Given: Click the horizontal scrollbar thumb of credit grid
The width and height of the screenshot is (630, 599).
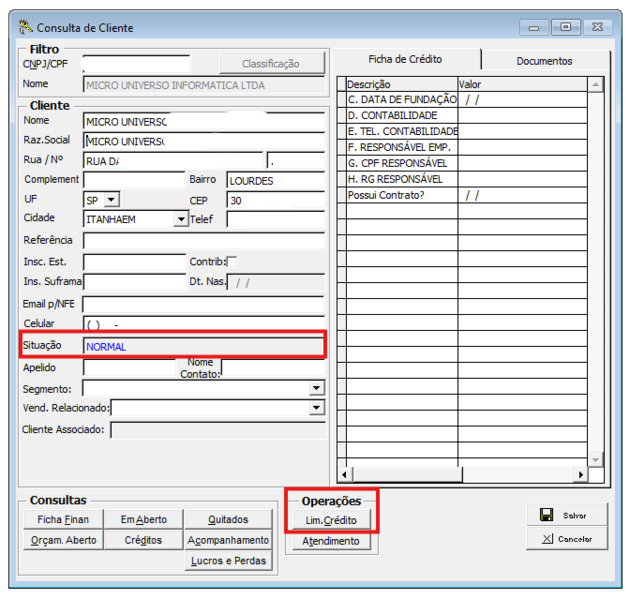Looking at the screenshot, I should tap(407, 474).
